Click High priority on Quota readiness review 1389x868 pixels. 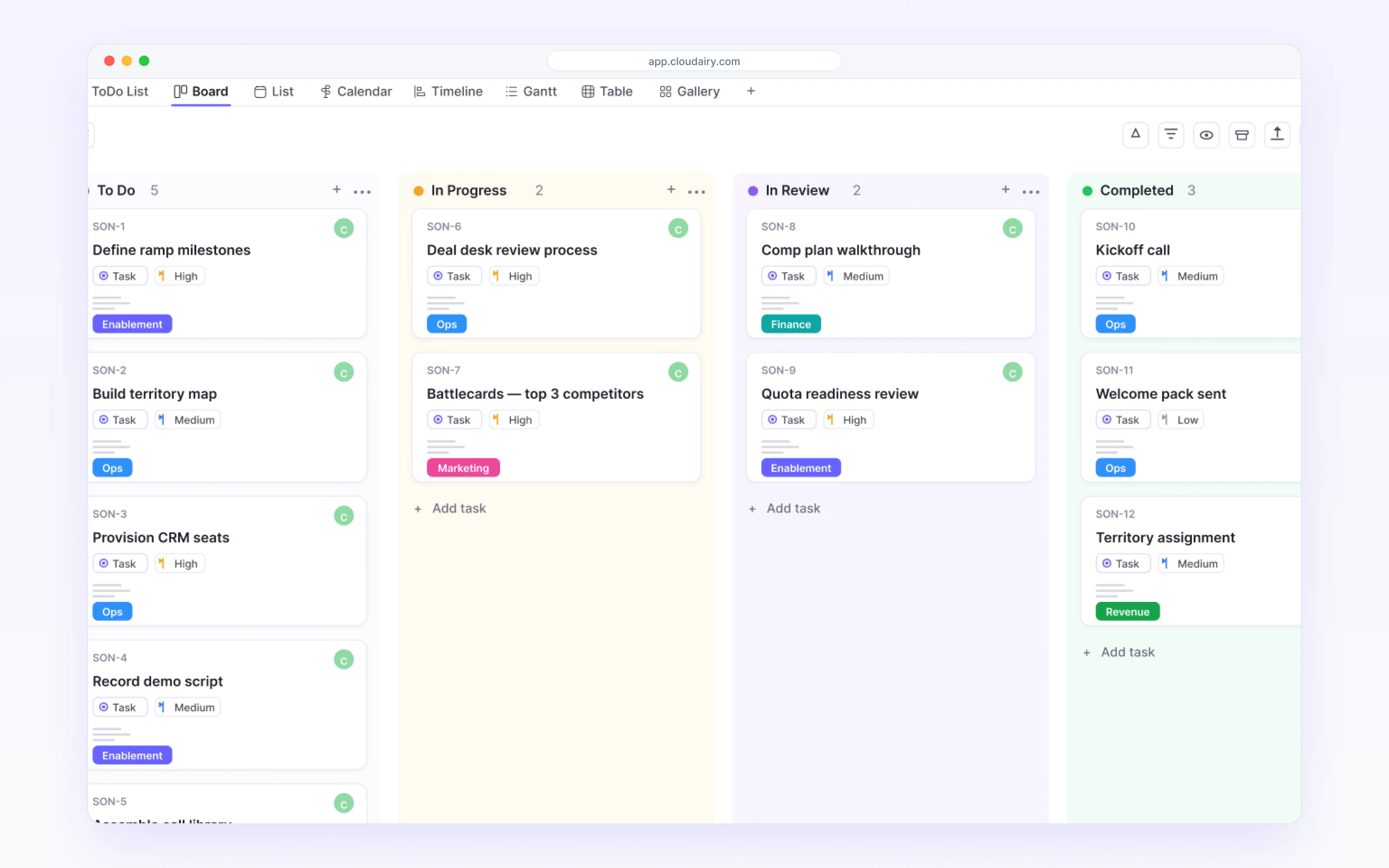click(x=848, y=420)
